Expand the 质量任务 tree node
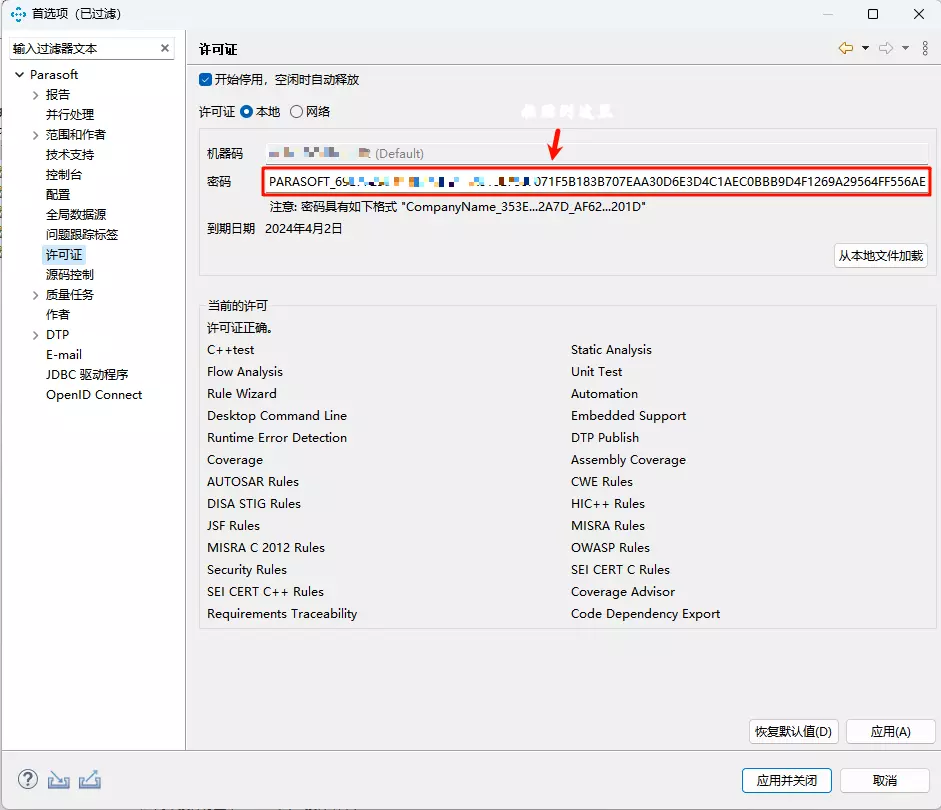This screenshot has width=941, height=810. click(35, 295)
